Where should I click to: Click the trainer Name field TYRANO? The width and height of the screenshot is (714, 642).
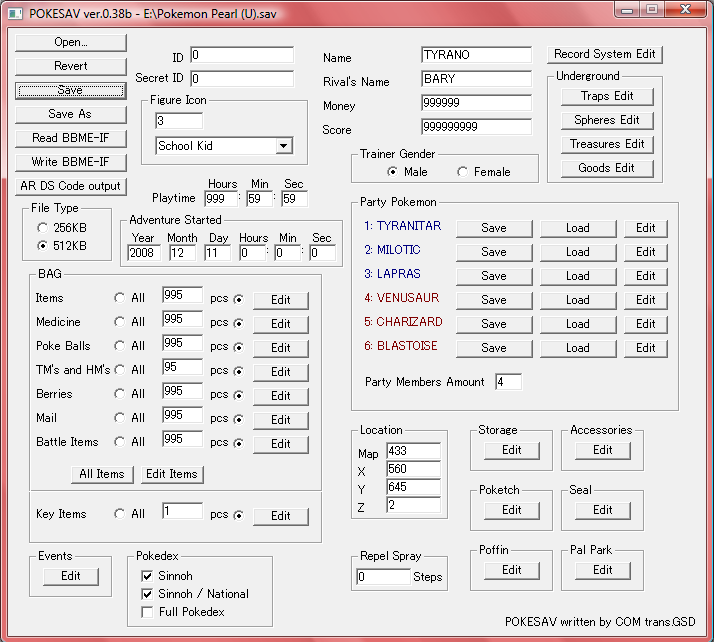[476, 55]
